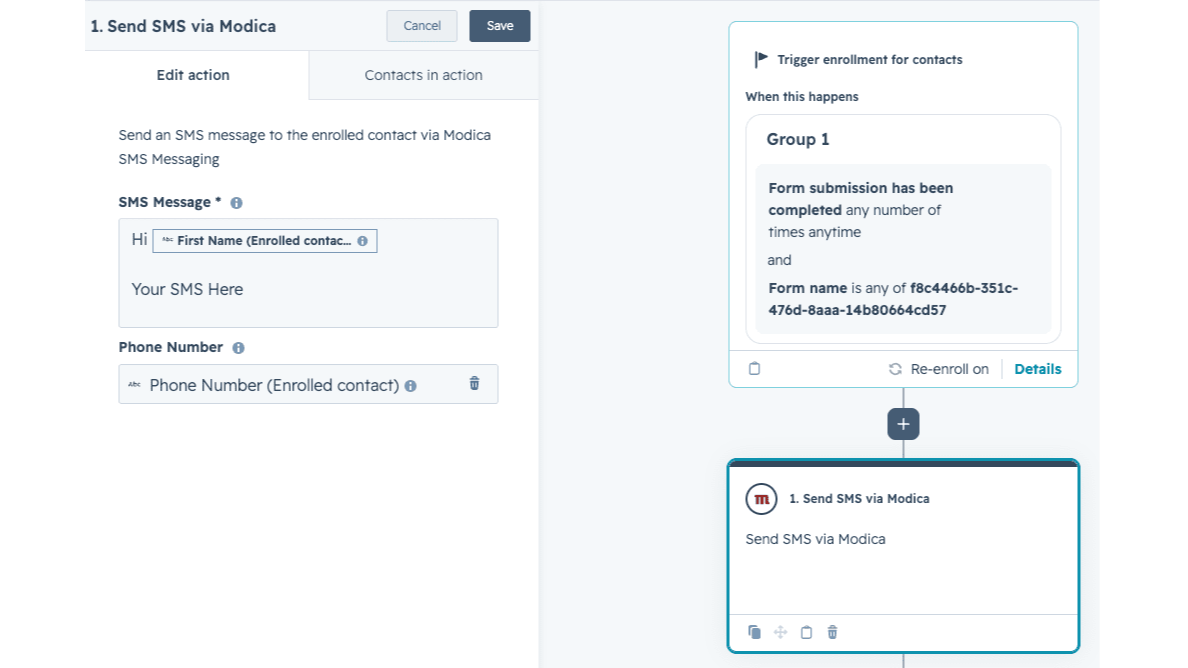This screenshot has width=1188, height=668.
Task: Click the Phone Number (Enrolled contact) field
Action: pos(308,384)
